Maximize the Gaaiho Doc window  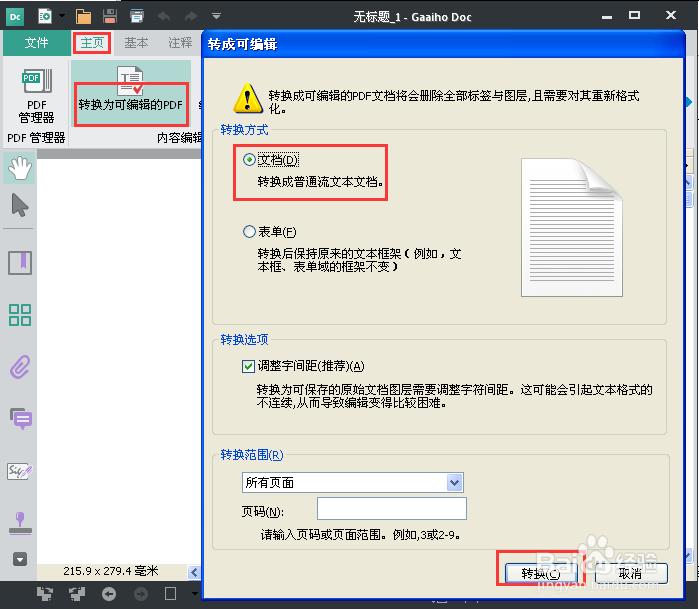pos(634,15)
